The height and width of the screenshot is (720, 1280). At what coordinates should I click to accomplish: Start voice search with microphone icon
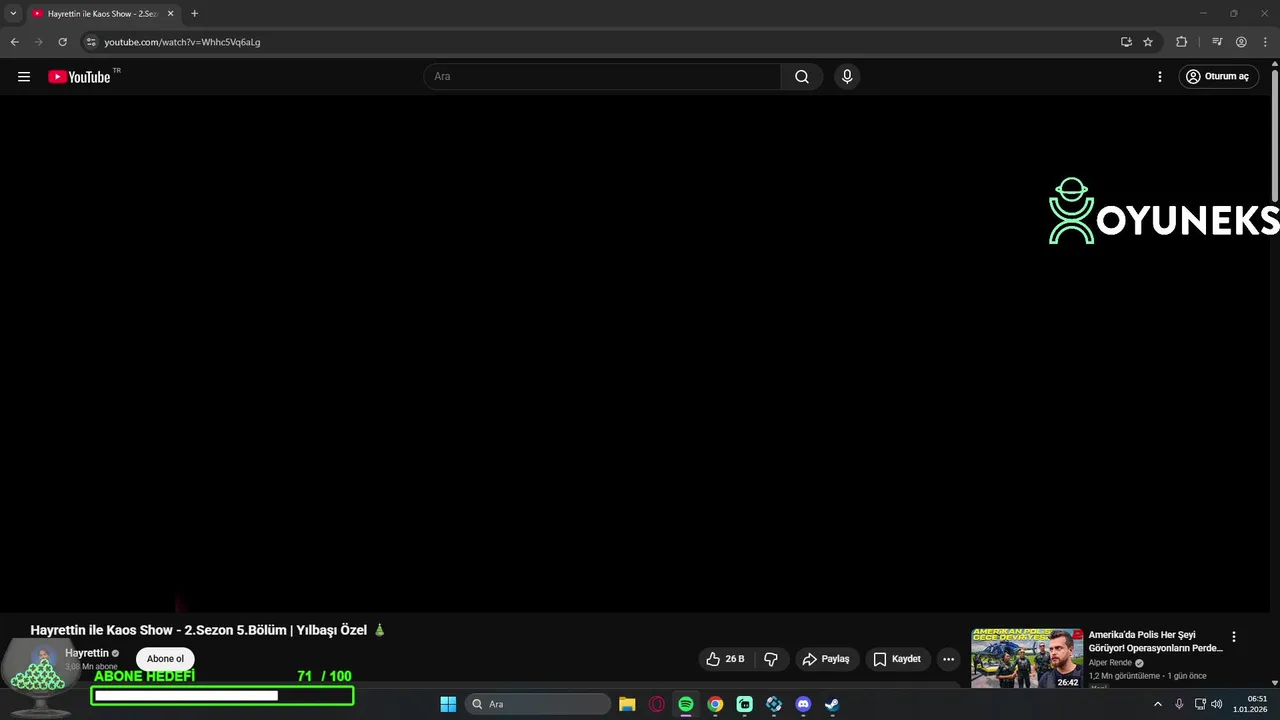[x=847, y=77]
